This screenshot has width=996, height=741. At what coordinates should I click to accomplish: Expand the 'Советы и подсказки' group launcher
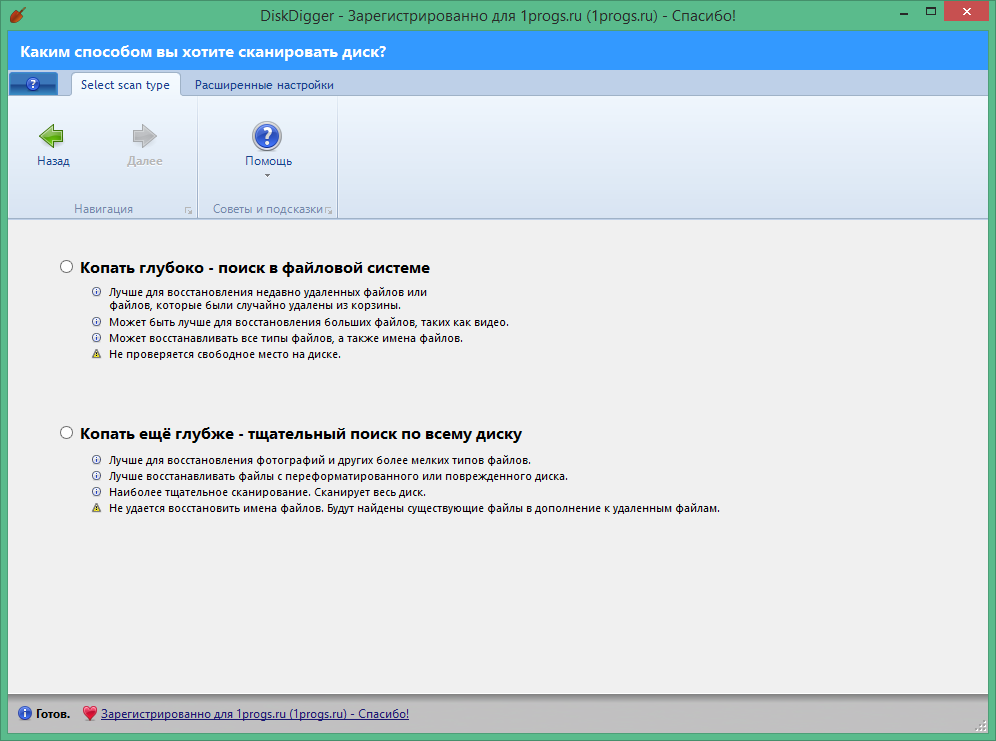coord(328,210)
